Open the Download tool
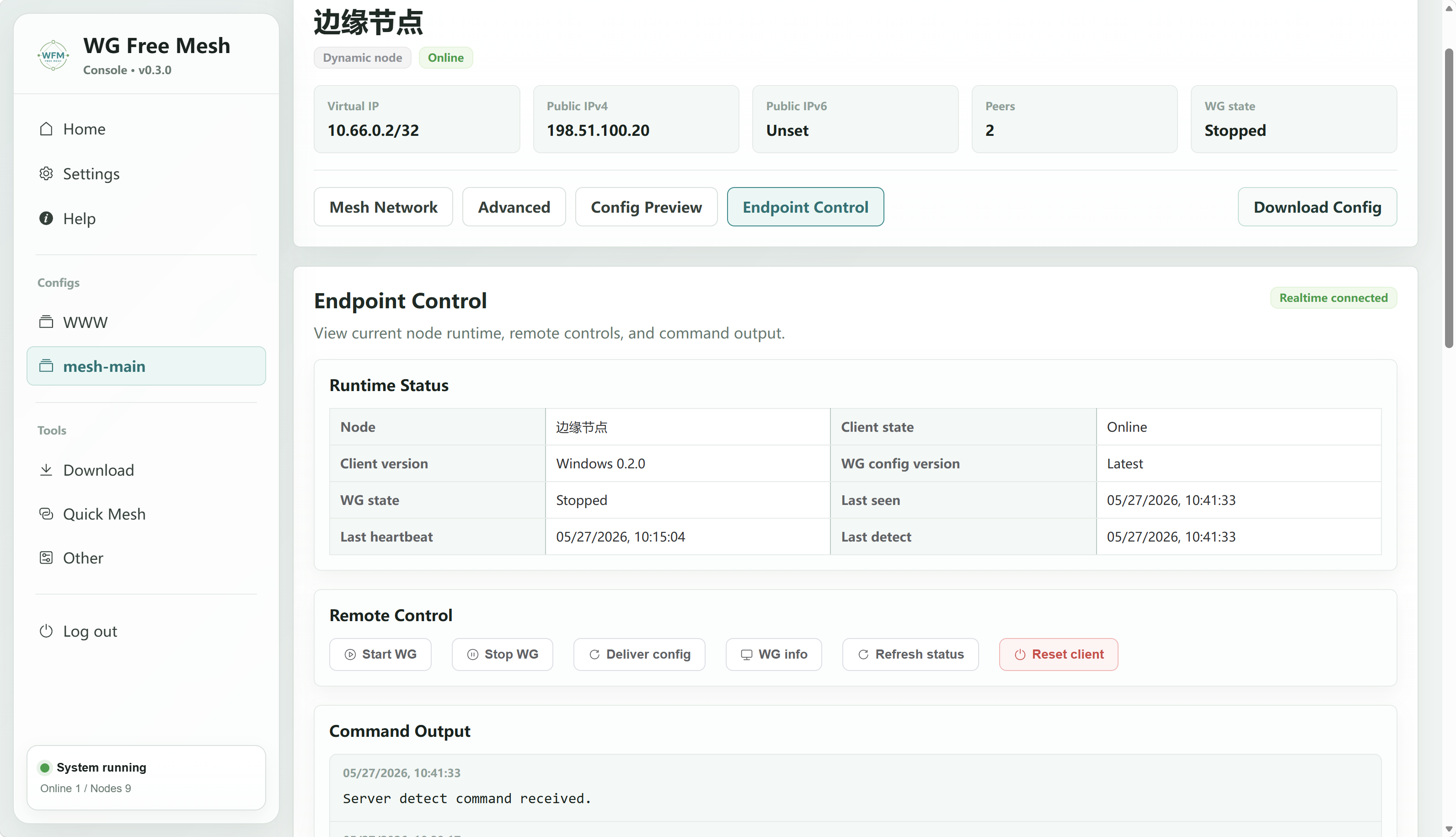Screen dimensions: 1456x837 pyautogui.click(x=146, y=470)
